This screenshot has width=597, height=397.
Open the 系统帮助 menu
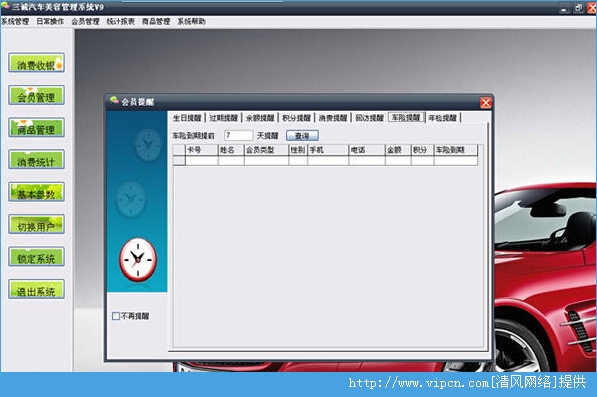[191, 21]
